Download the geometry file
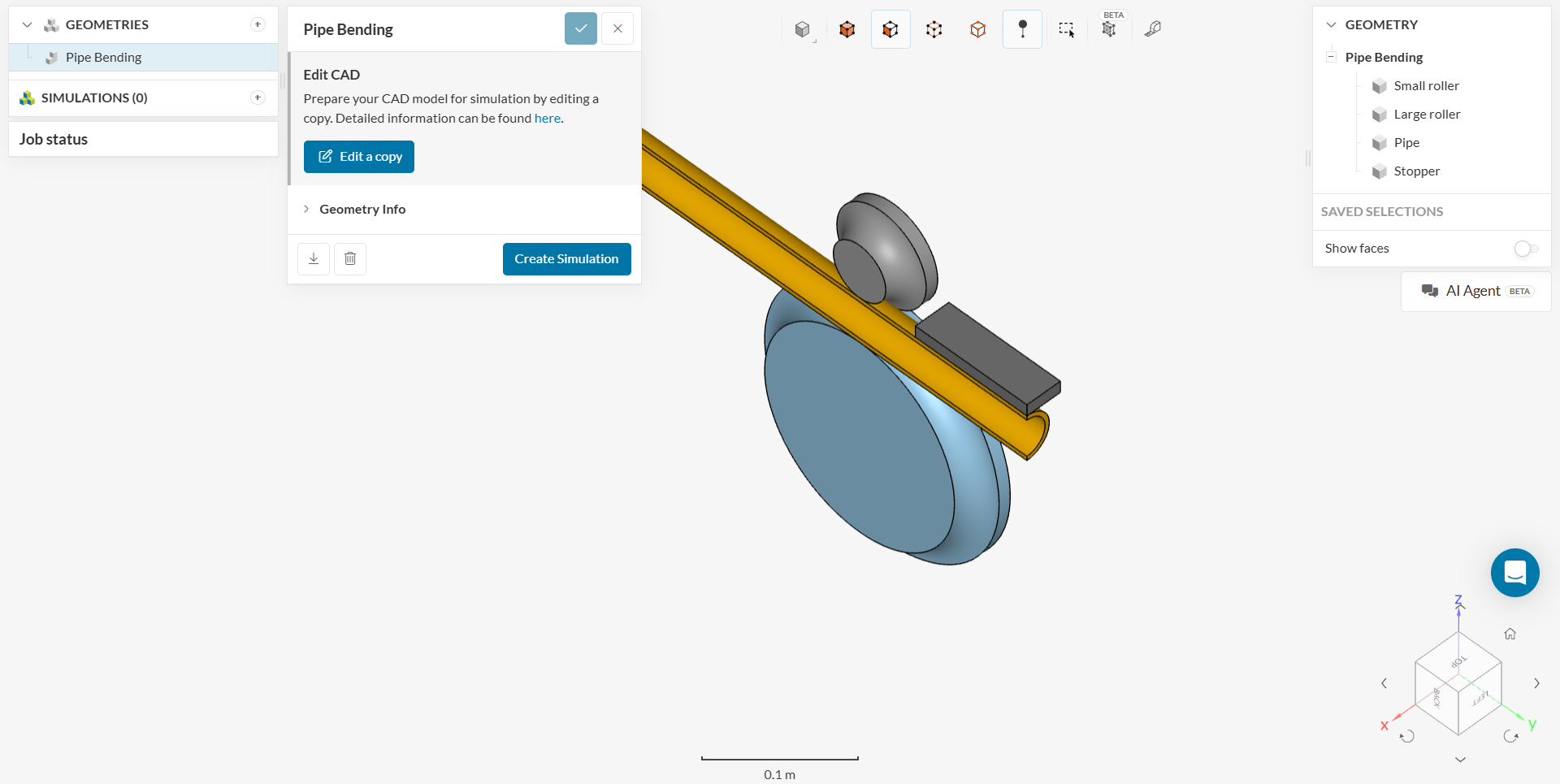The height and width of the screenshot is (784, 1560). [x=314, y=259]
